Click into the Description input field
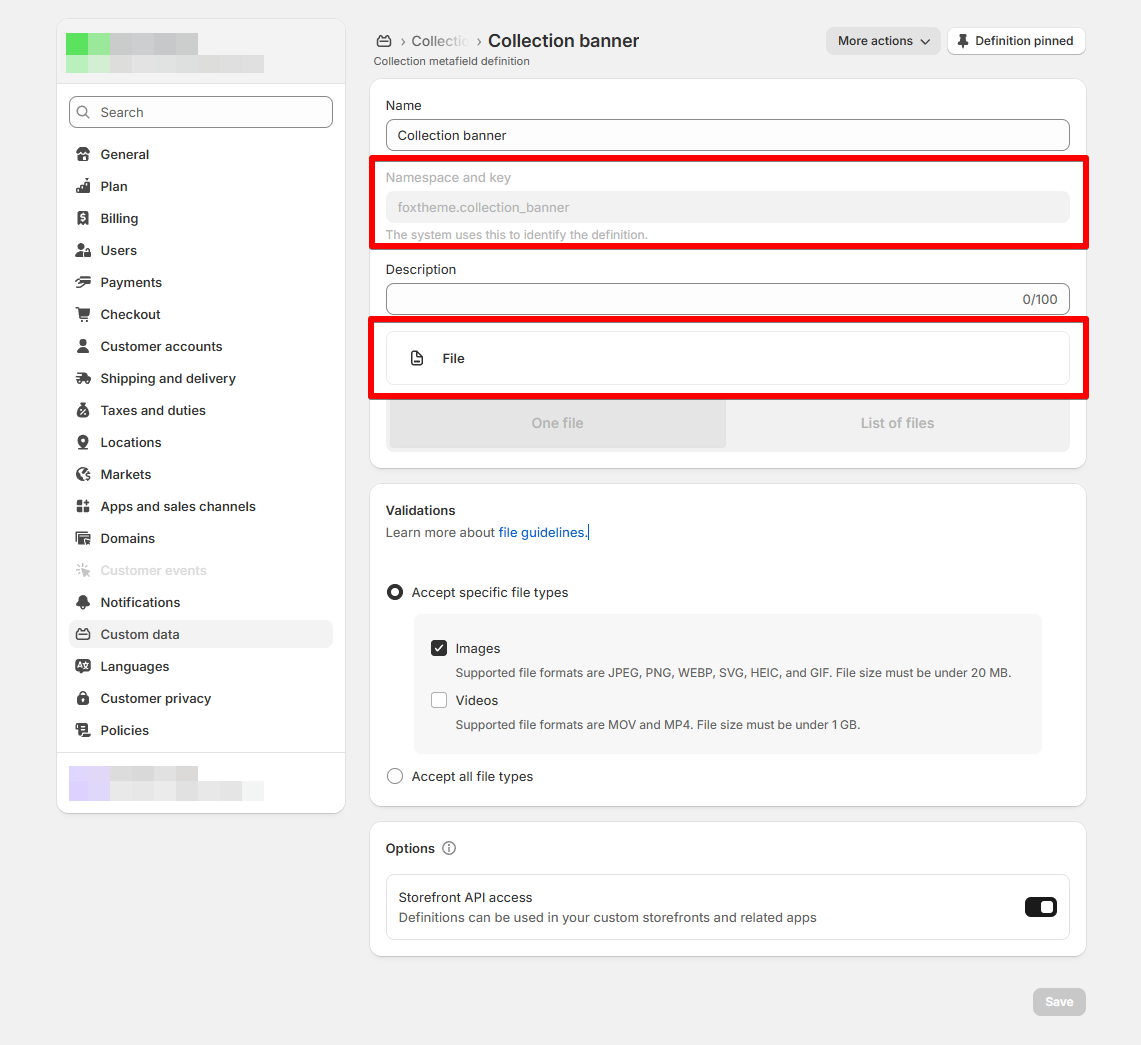The width and height of the screenshot is (1141, 1045). coord(700,299)
